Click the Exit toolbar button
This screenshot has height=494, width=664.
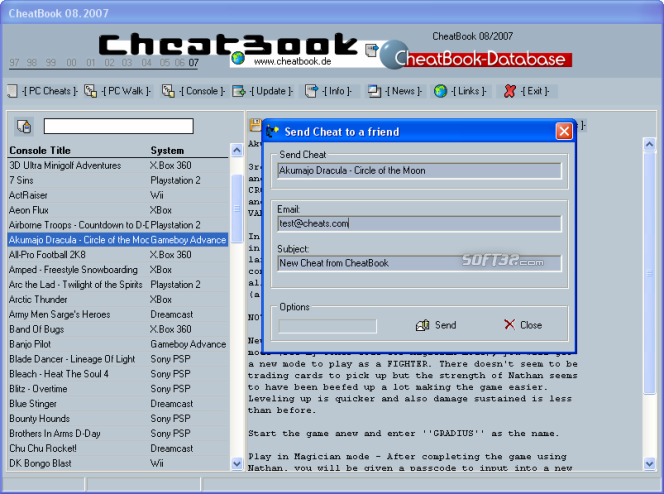tap(527, 91)
